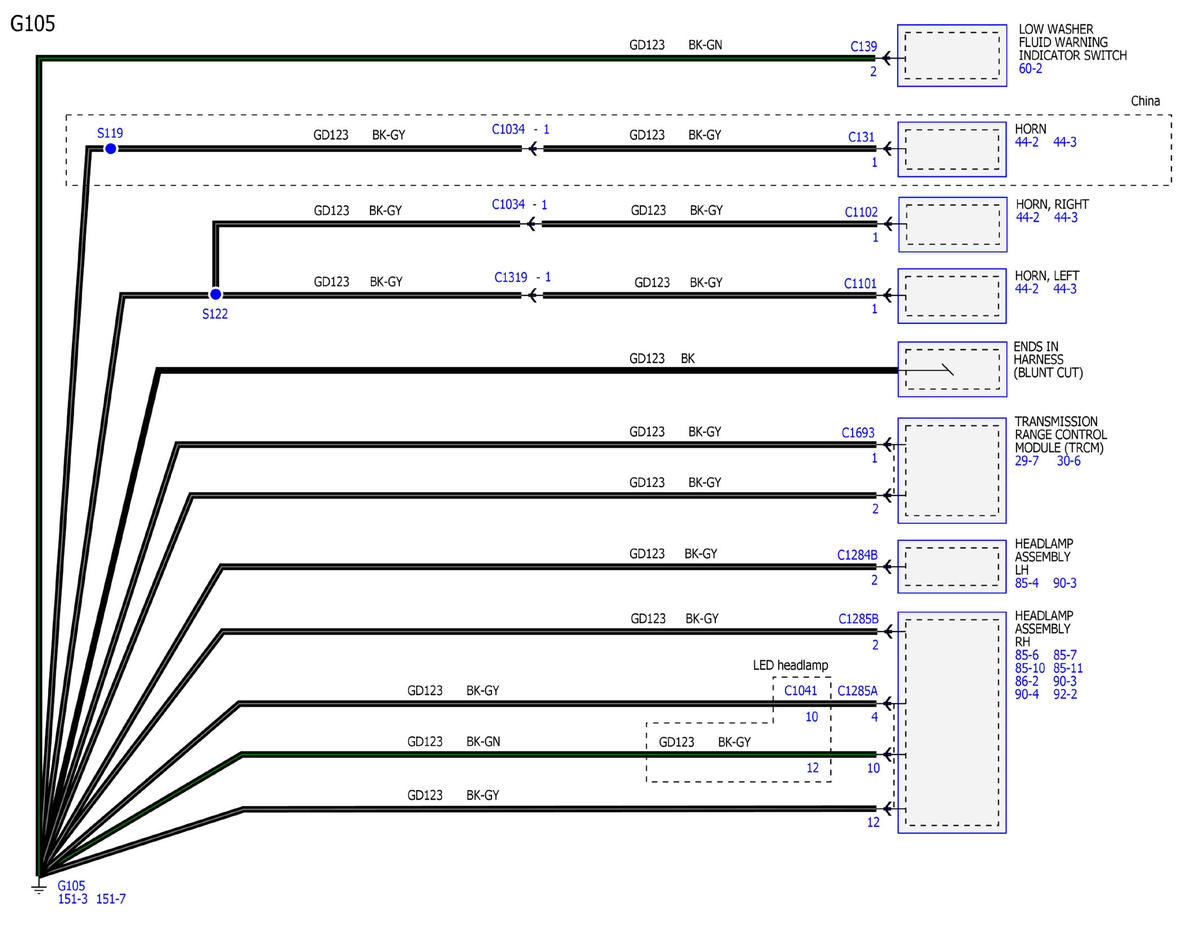Click the C1041 LED headlamp connector

point(800,690)
